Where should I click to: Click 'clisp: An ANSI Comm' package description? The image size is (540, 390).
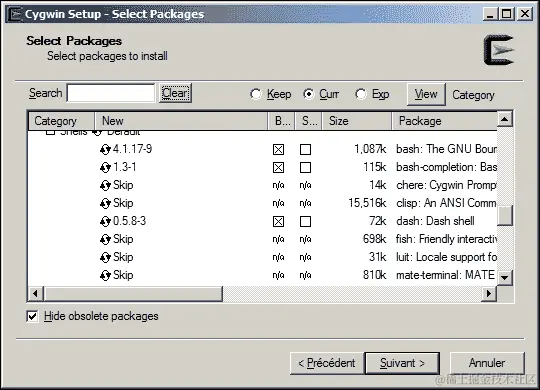pyautogui.click(x=446, y=203)
